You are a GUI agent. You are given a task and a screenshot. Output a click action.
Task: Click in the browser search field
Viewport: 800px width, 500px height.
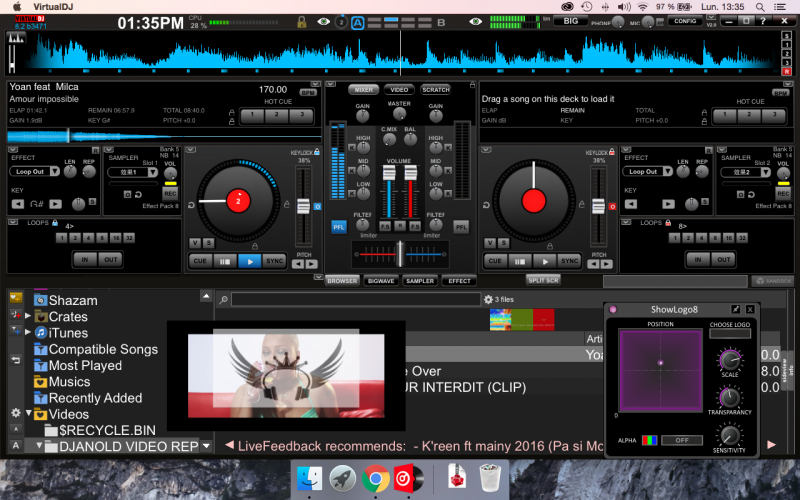356,299
